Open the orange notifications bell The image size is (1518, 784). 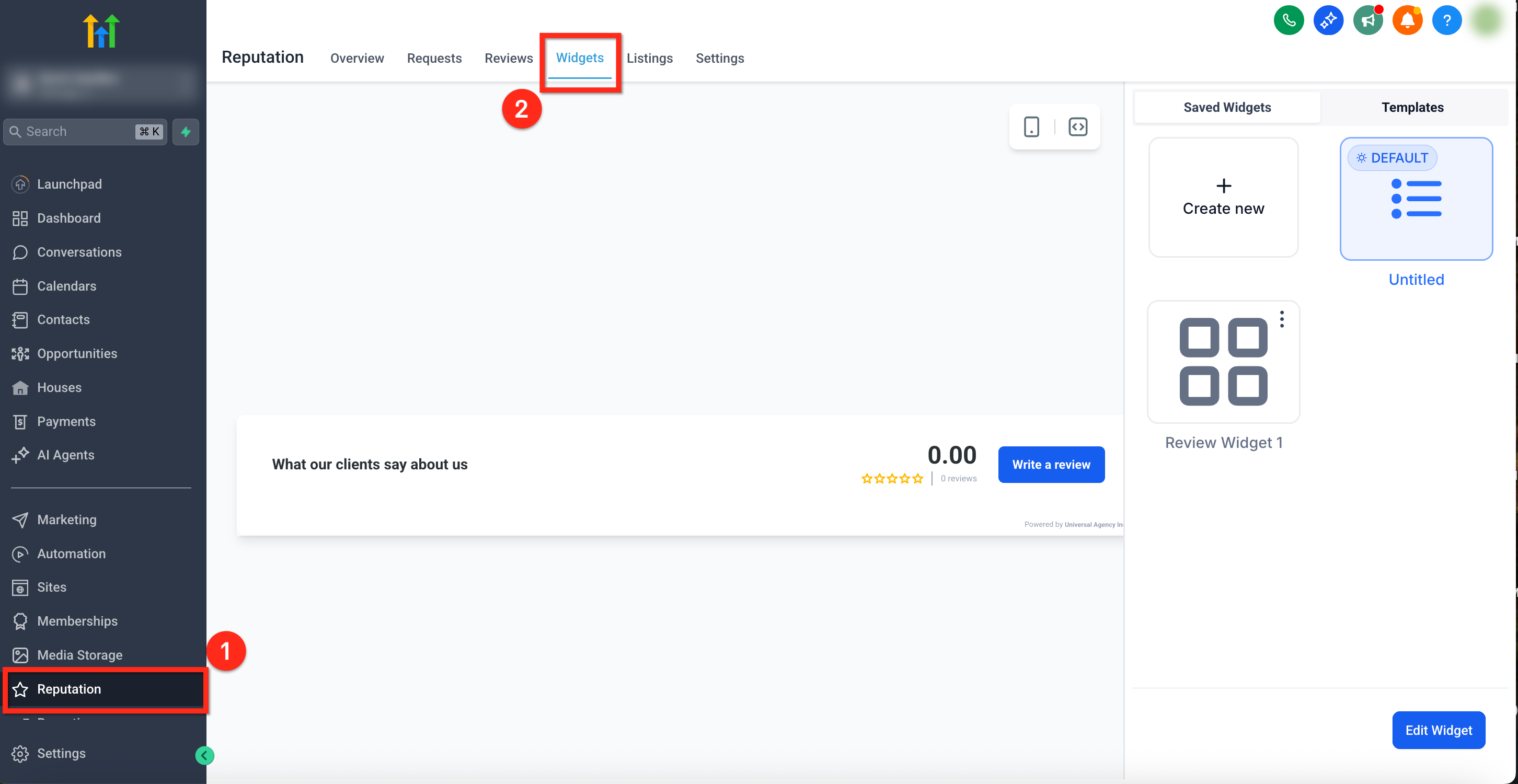[x=1407, y=20]
